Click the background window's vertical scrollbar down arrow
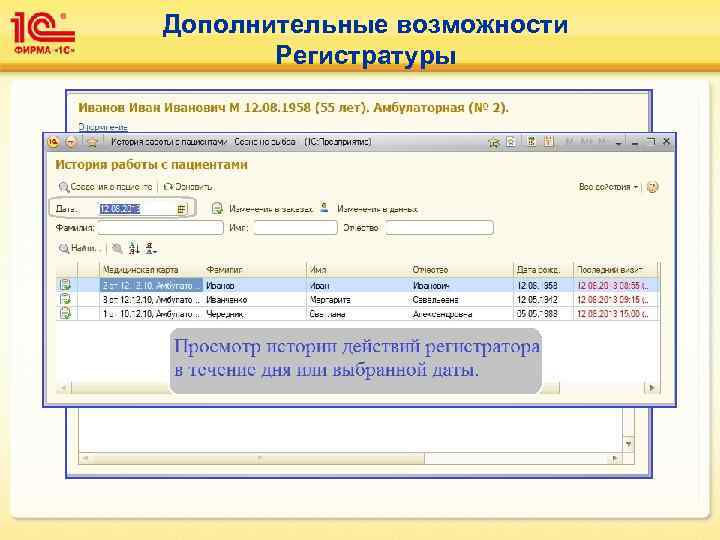 (x=628, y=444)
